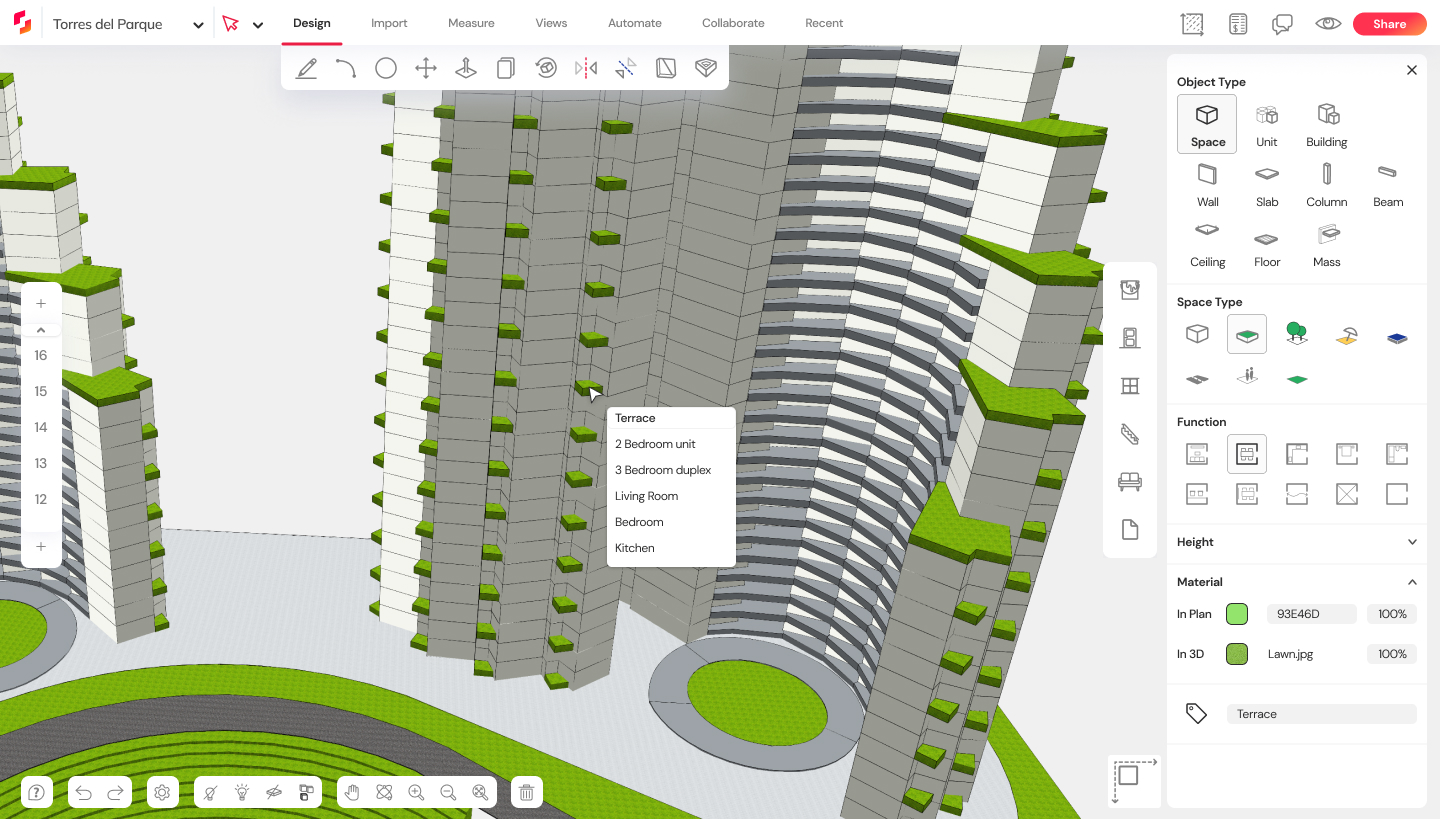Select the Stairs tool
This screenshot has height=819, width=1440.
[x=1130, y=434]
